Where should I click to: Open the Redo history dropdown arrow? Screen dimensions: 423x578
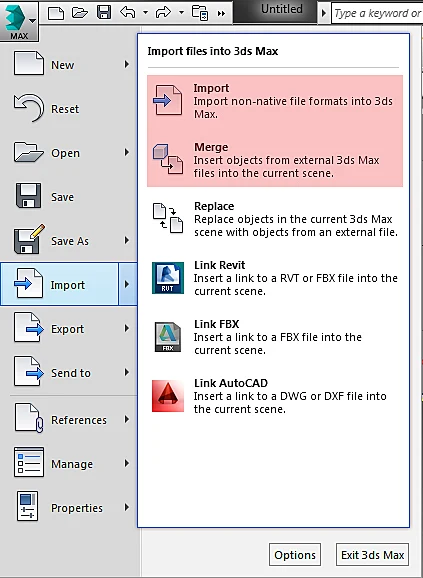(x=181, y=13)
